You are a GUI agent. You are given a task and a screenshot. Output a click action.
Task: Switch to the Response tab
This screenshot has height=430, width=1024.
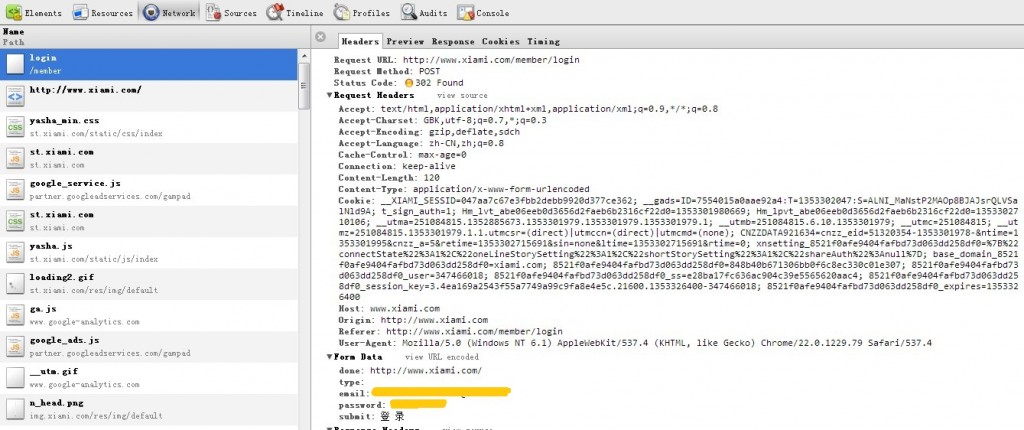(453, 41)
